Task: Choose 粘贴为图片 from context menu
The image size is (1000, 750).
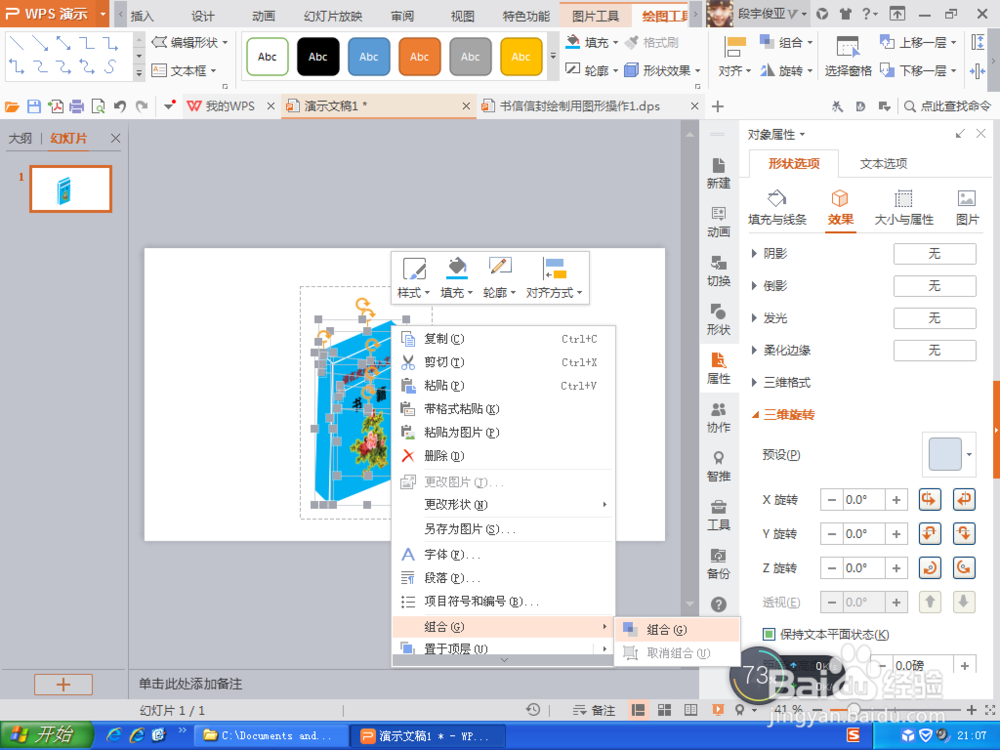Action: (504, 432)
